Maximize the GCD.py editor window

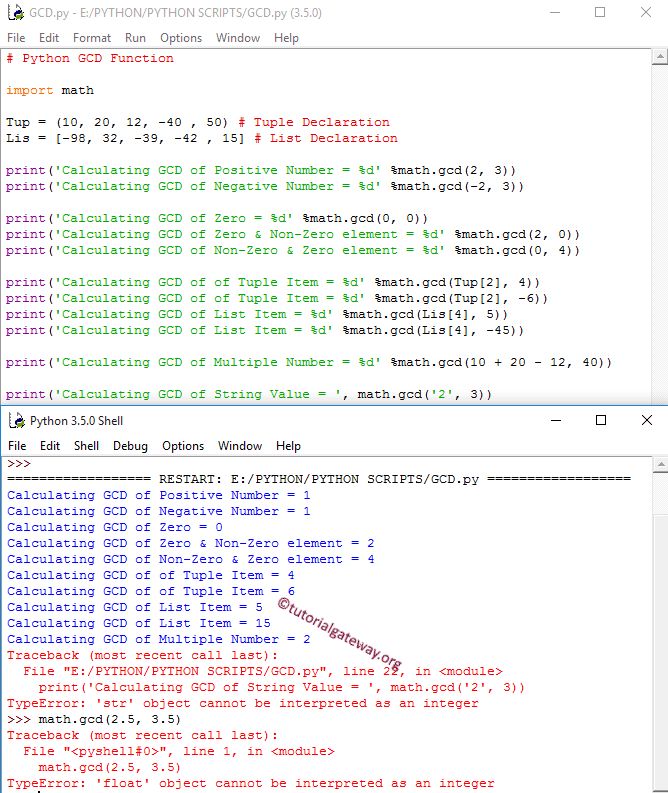[x=600, y=12]
